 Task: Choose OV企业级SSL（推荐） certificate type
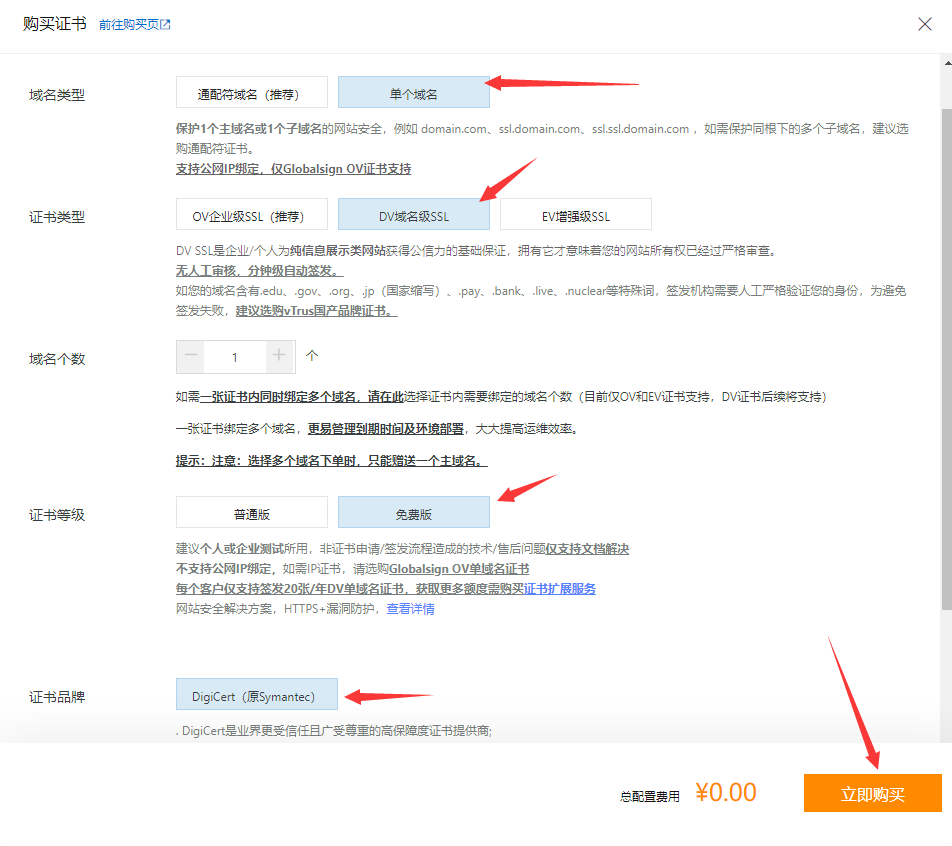pyautogui.click(x=251, y=214)
